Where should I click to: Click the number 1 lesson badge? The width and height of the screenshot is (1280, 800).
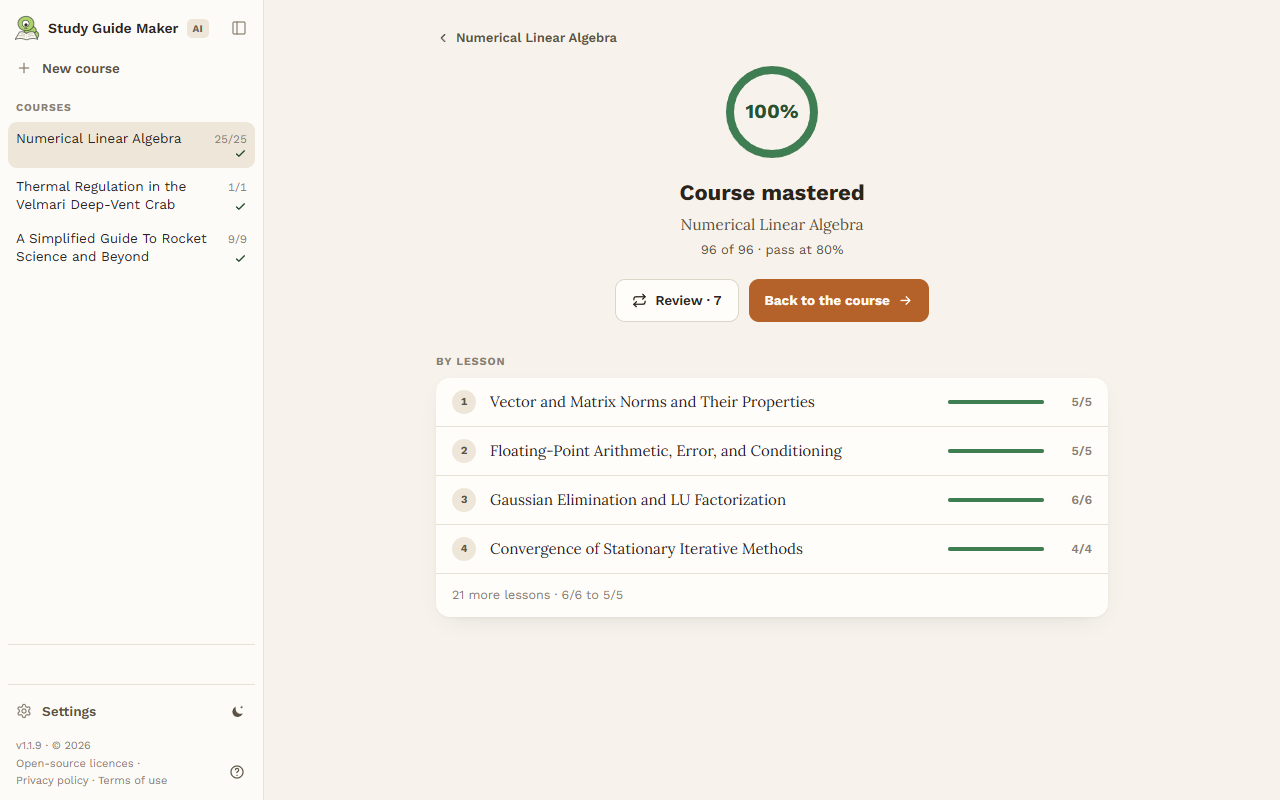coord(464,402)
